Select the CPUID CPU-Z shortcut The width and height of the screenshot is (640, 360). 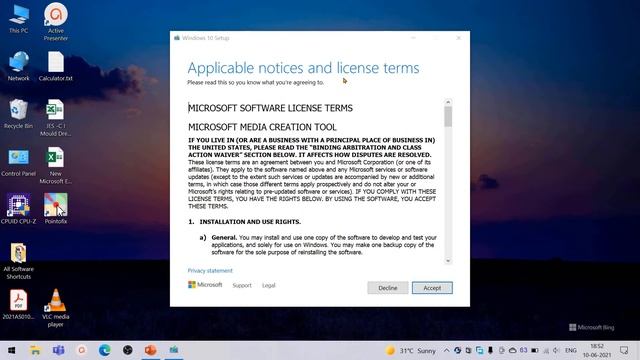coord(18,209)
